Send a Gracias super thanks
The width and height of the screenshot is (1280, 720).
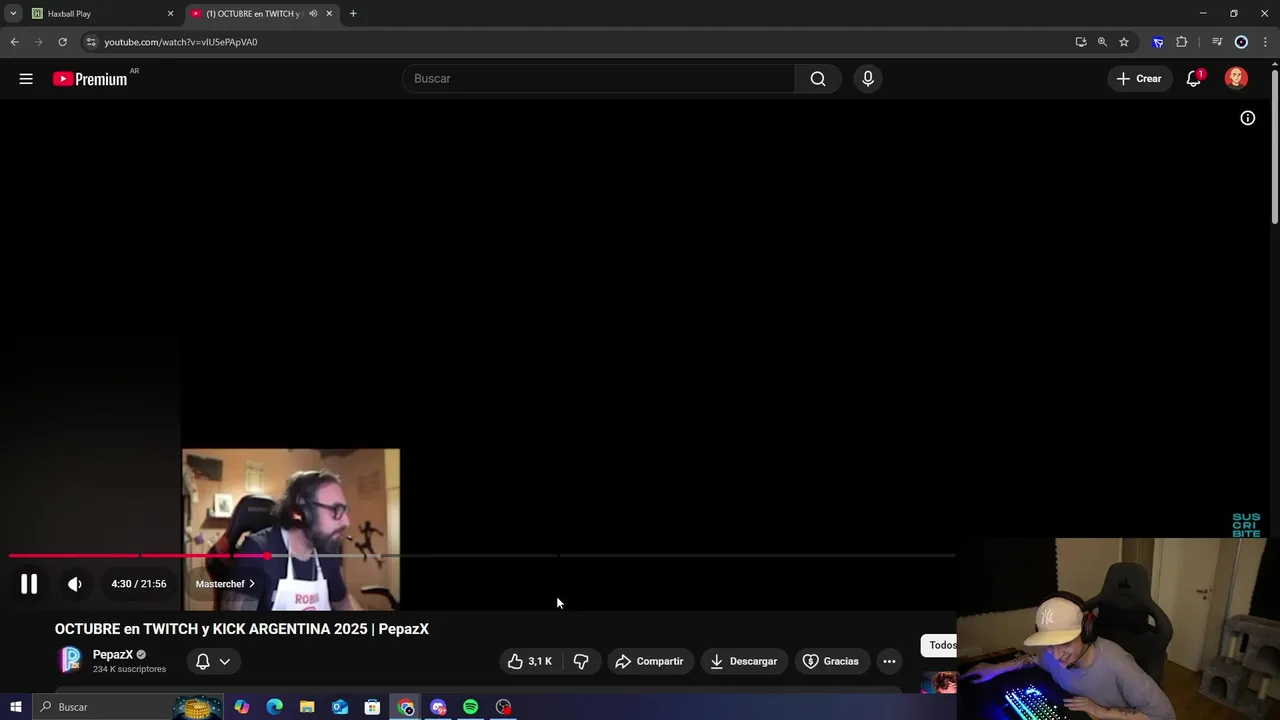831,661
